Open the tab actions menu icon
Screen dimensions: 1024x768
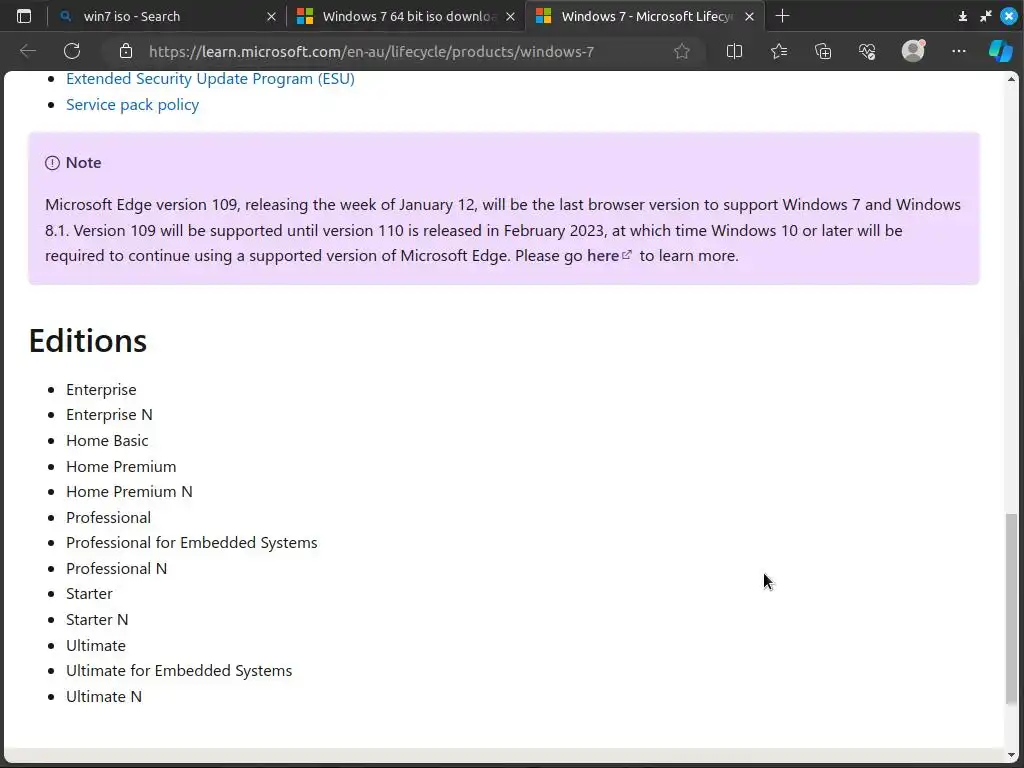click(24, 16)
